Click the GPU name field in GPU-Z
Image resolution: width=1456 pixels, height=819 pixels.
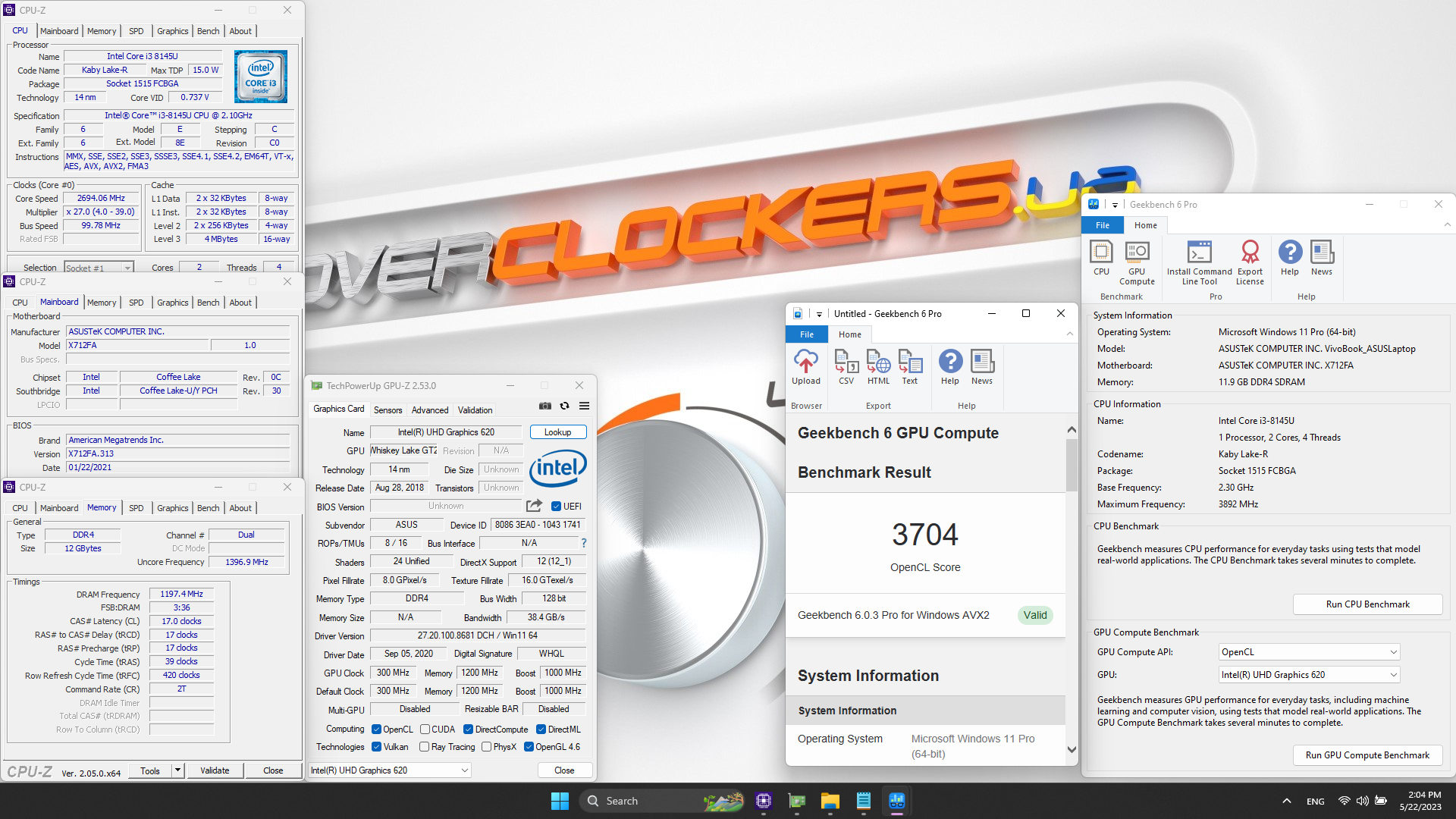[x=446, y=432]
